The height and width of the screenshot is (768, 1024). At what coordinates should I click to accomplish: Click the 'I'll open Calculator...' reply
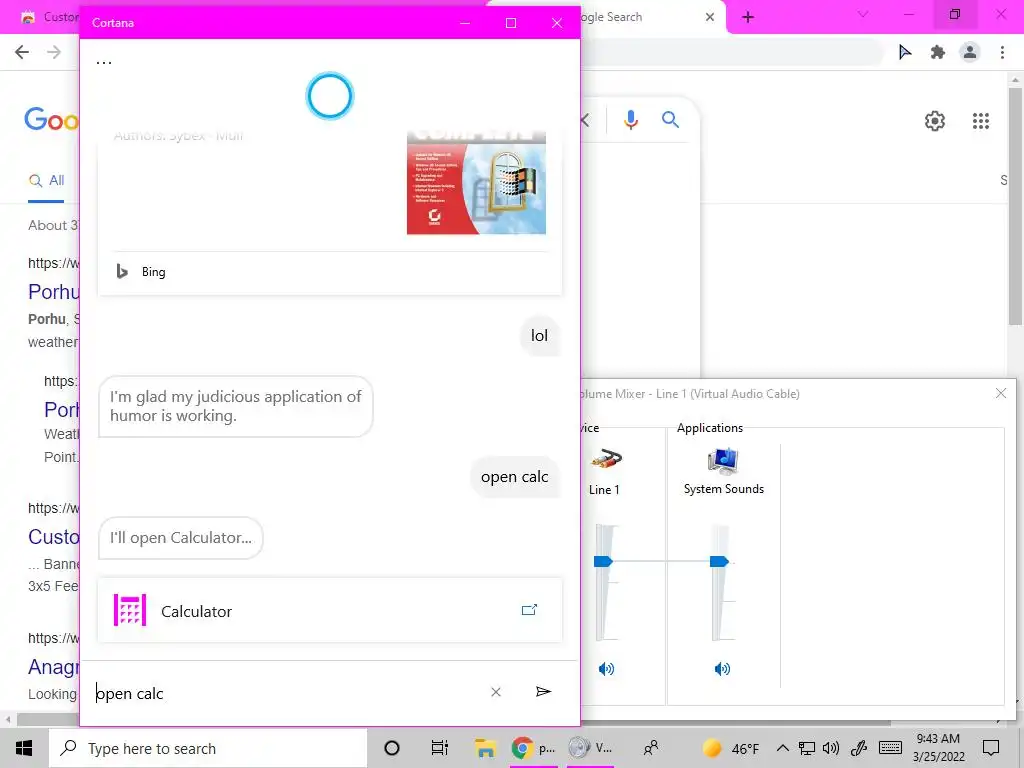click(181, 538)
